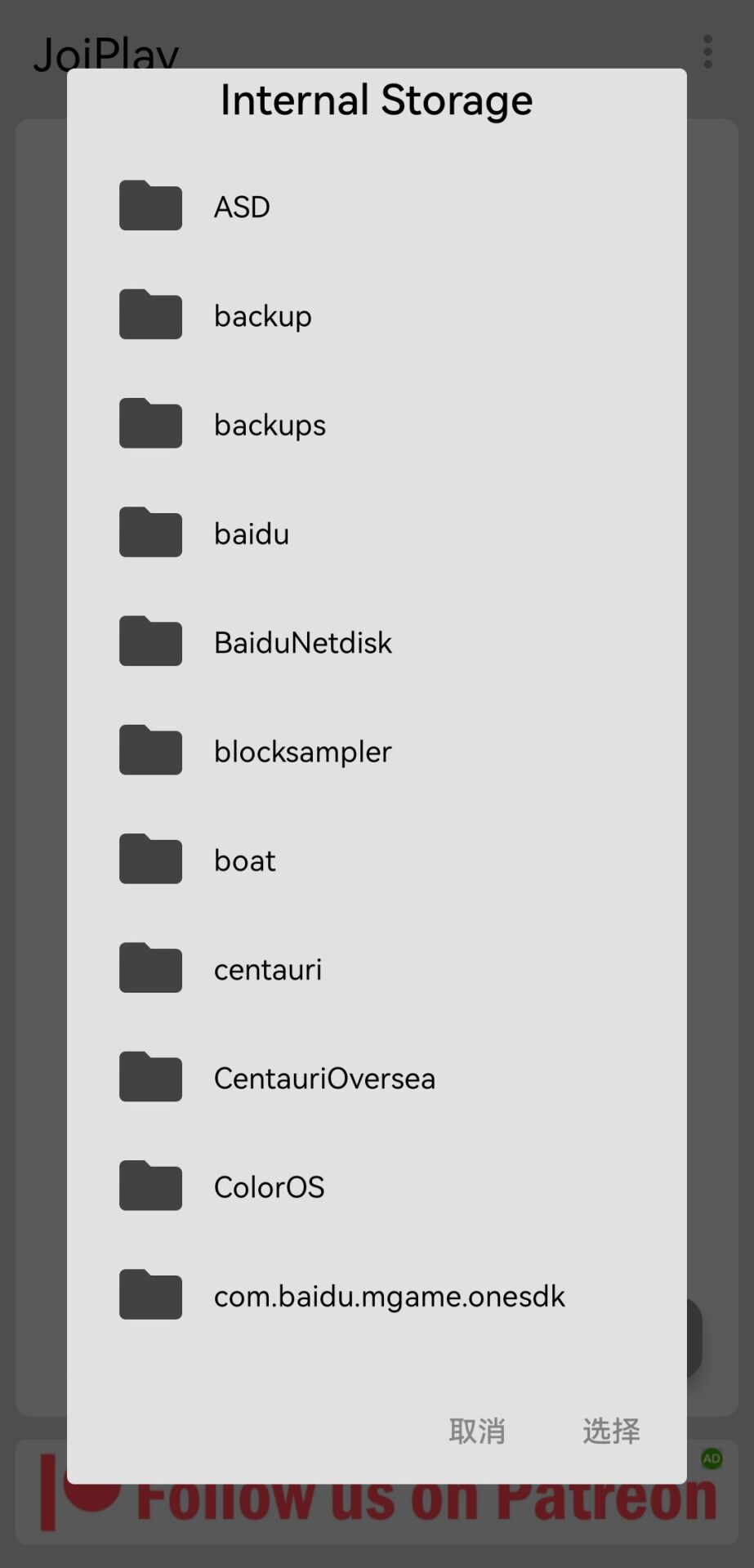This screenshot has width=754, height=1568.
Task: Navigate into the BaiduNetdisk directory label
Action: (302, 643)
